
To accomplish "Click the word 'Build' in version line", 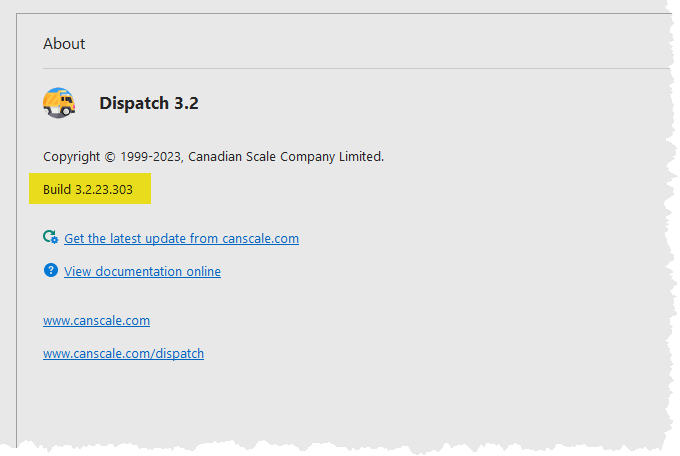I will click(57, 189).
